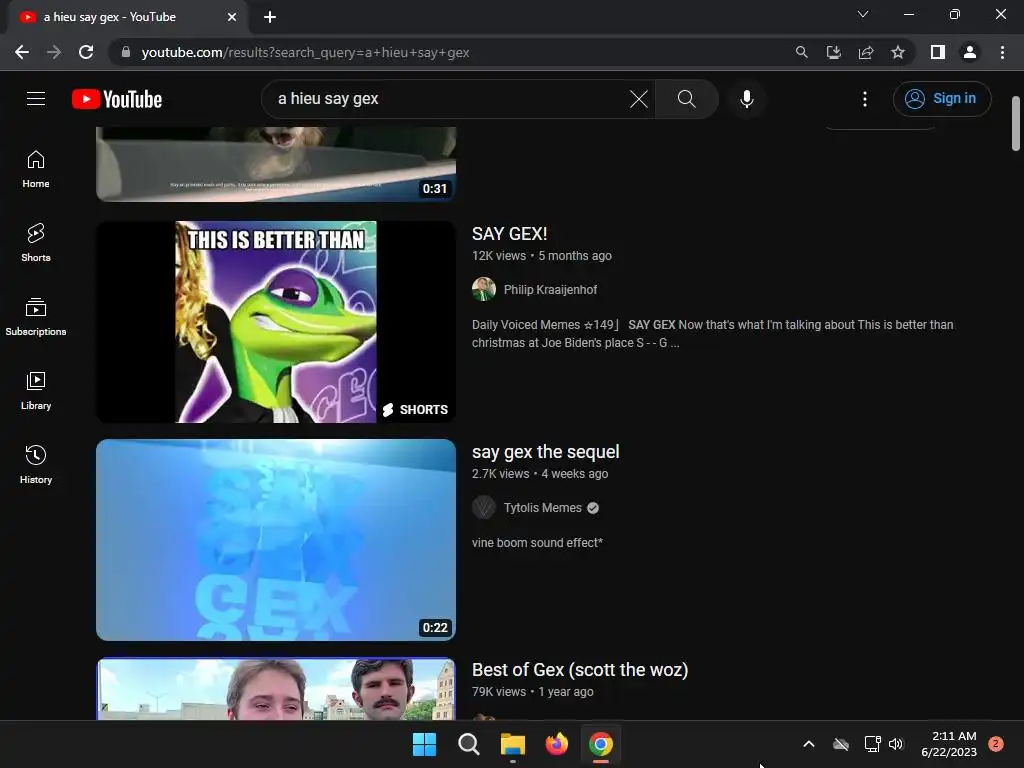The image size is (1024, 768).
Task: Bookmark this page with the star
Action: pos(898,52)
